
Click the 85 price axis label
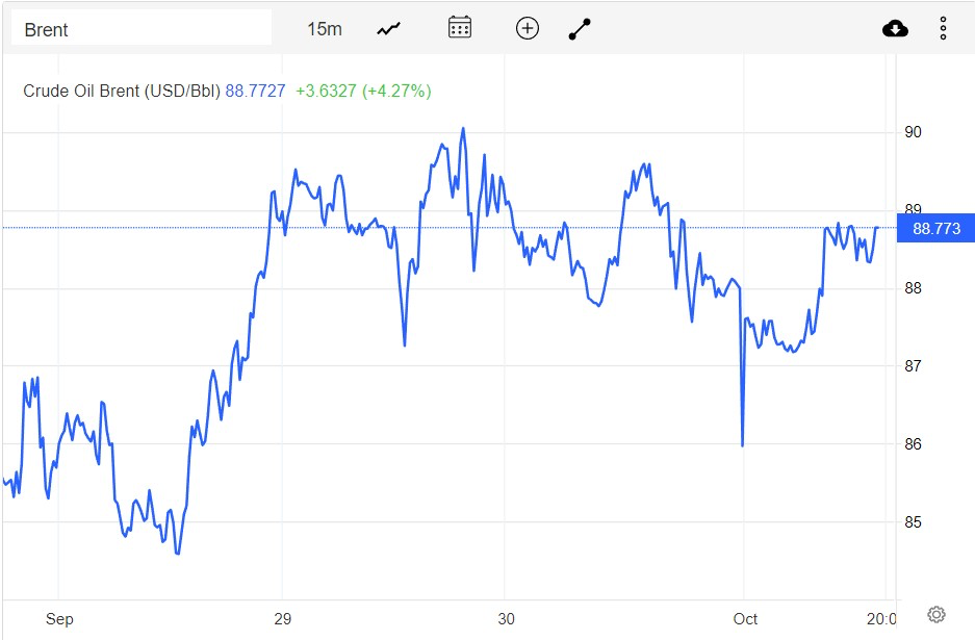[x=913, y=522]
